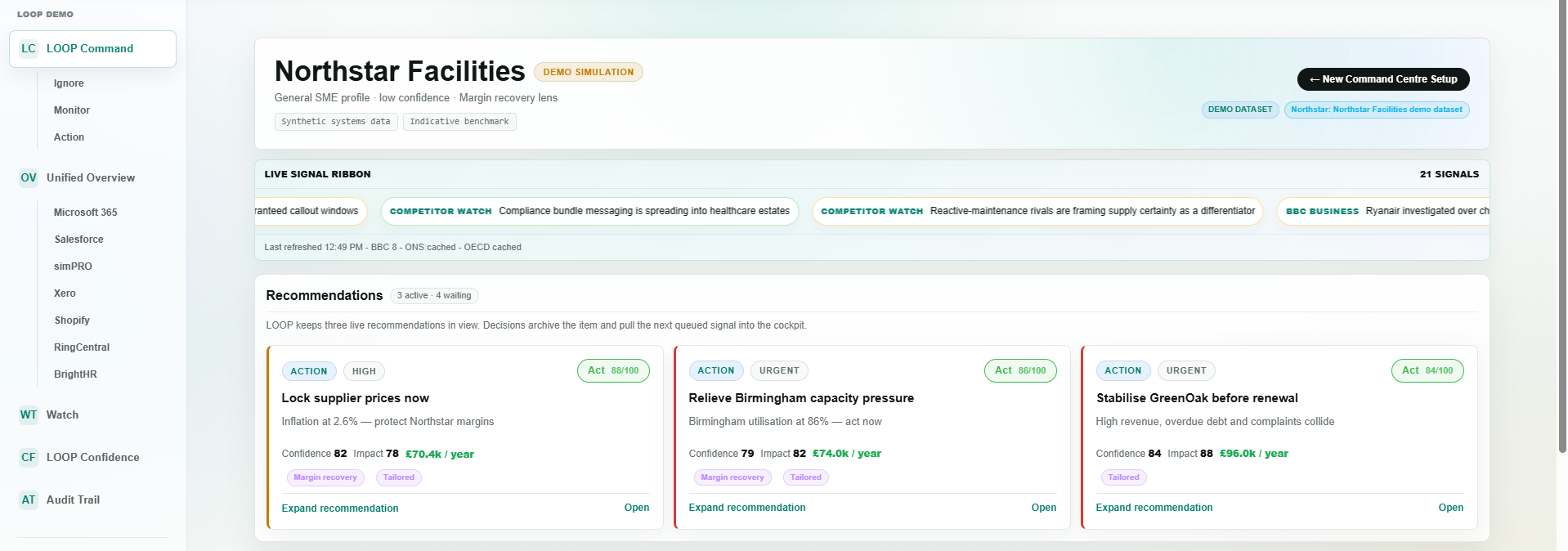Open Lock supplier prices now card
The width and height of the screenshot is (1568, 551).
pyautogui.click(x=637, y=508)
